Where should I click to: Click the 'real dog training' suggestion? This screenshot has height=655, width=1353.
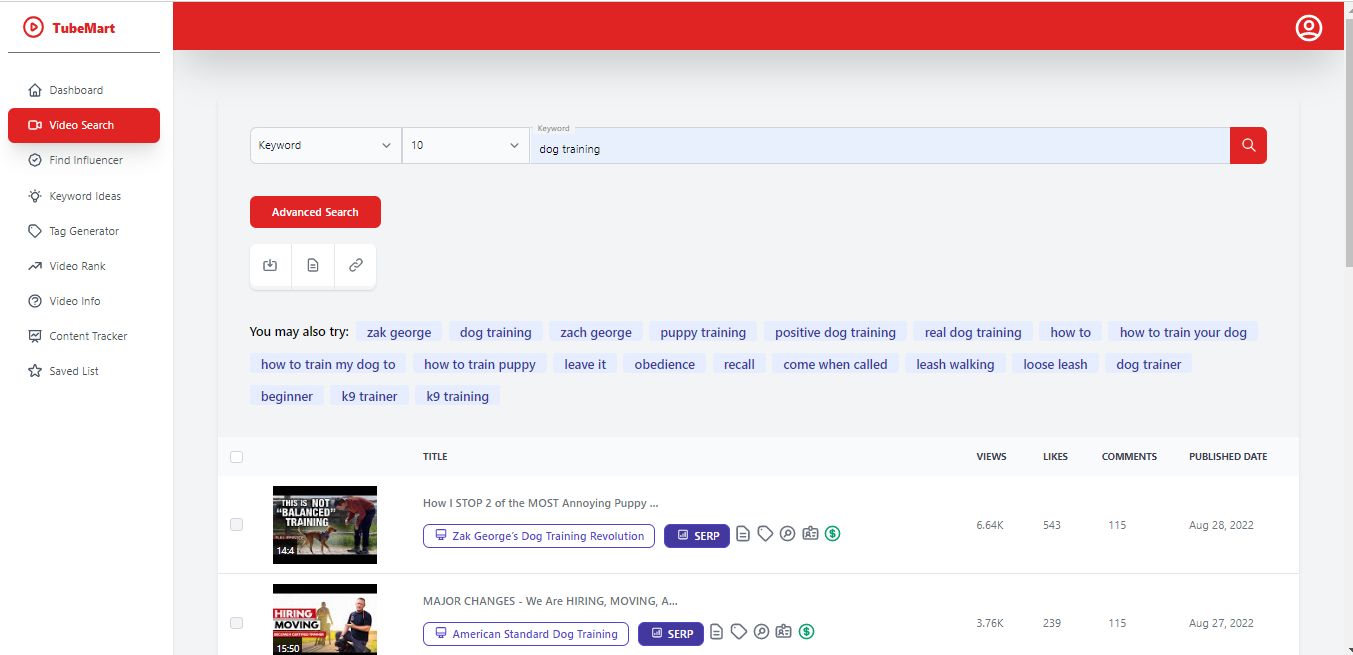973,332
